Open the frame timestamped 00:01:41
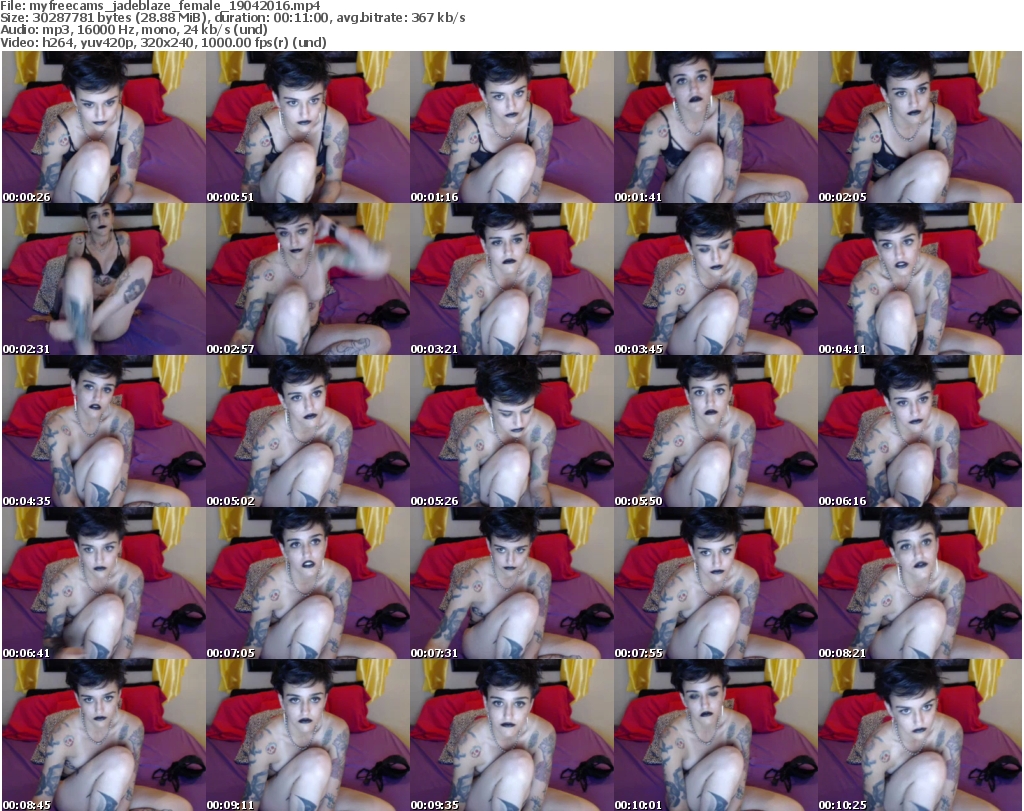Screen dimensions: 1024x811 point(716,127)
